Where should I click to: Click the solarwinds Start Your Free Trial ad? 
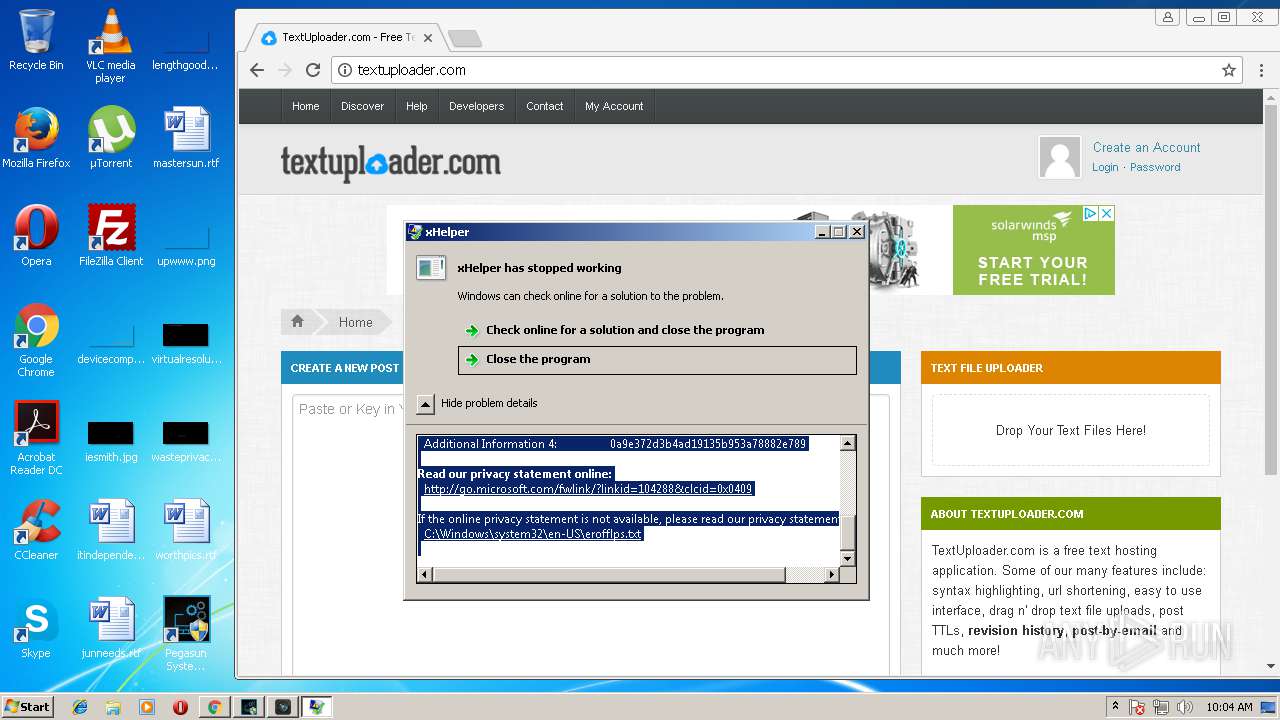1033,250
